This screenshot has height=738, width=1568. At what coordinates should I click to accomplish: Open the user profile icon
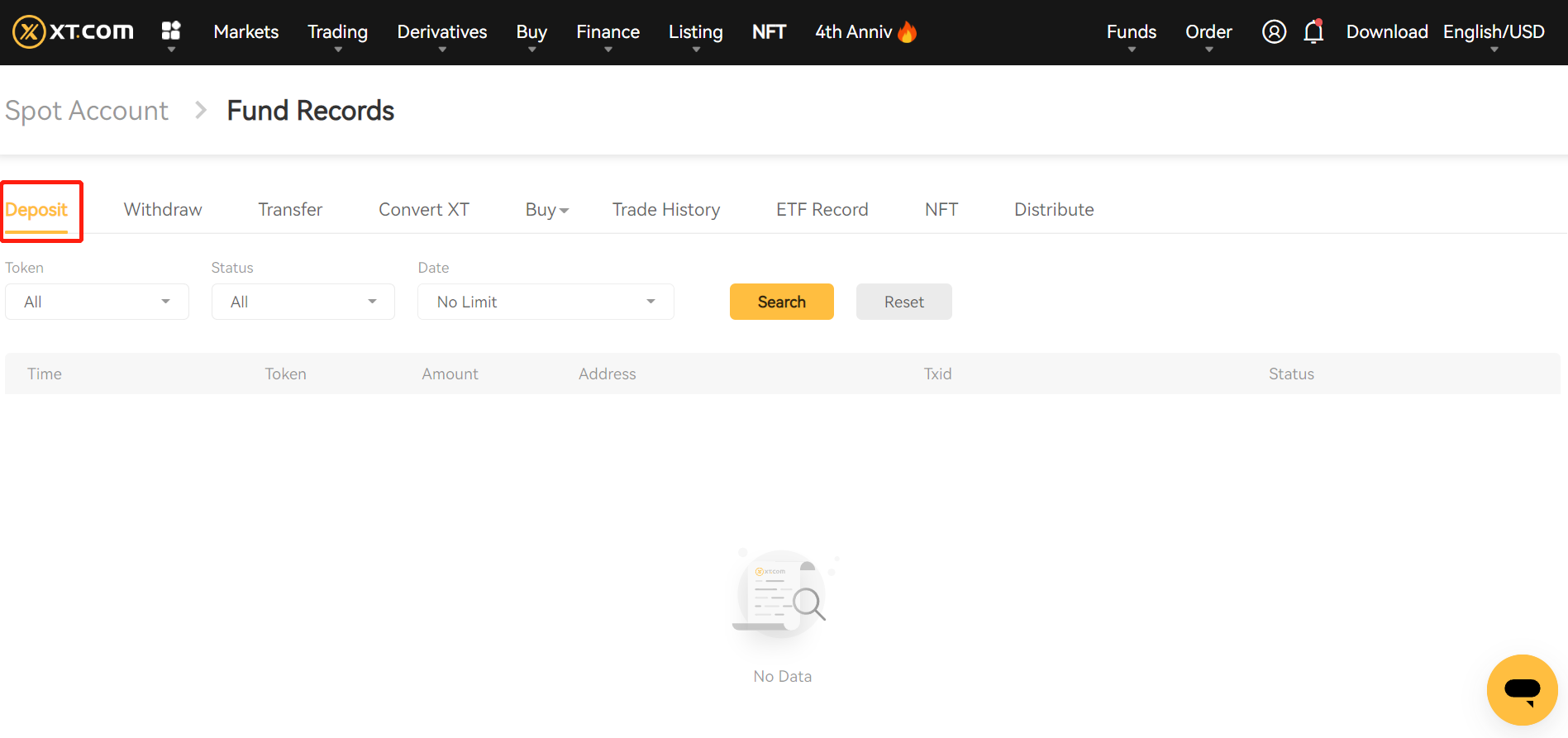point(1274,31)
